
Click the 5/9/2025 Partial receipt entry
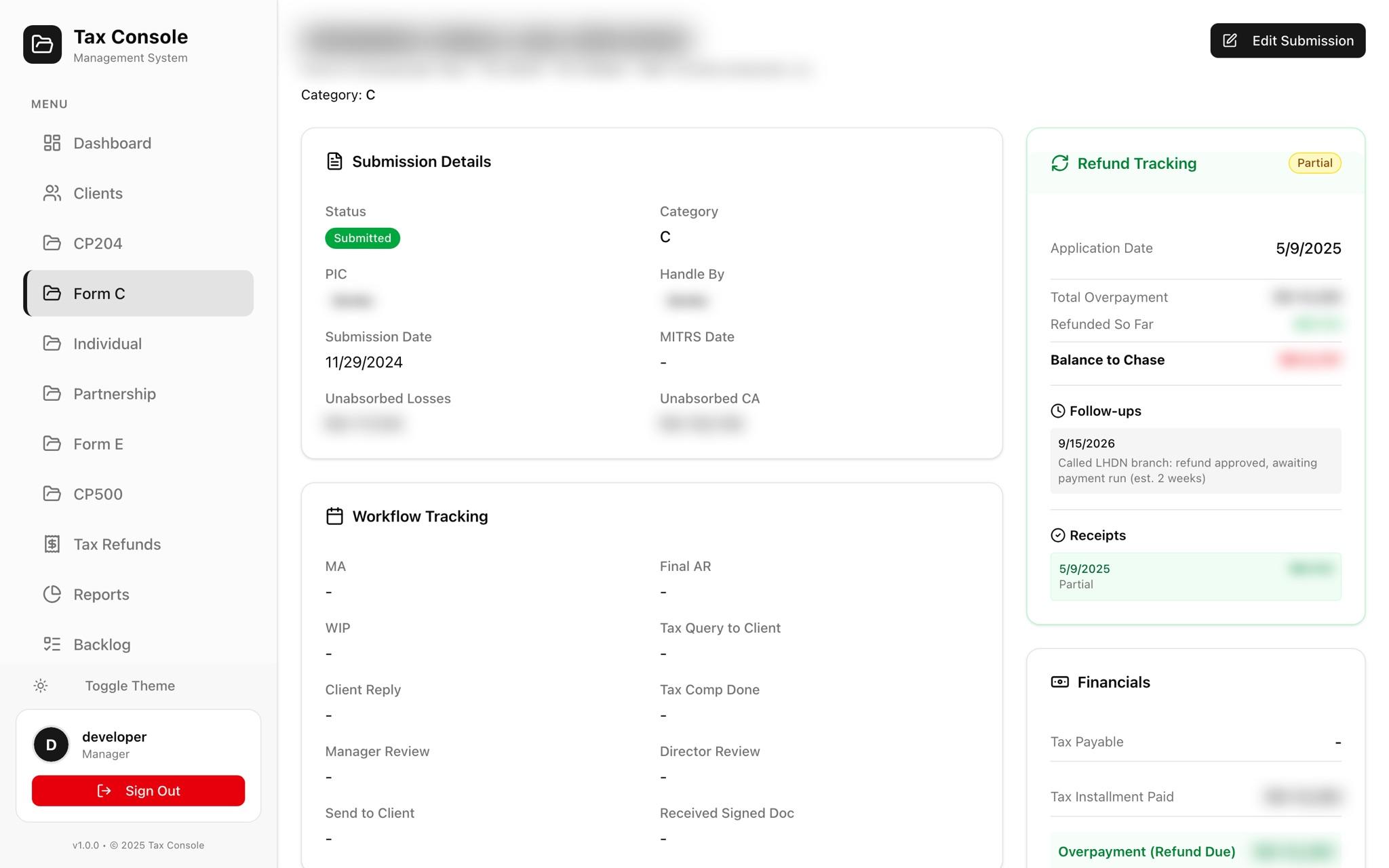click(x=1196, y=577)
